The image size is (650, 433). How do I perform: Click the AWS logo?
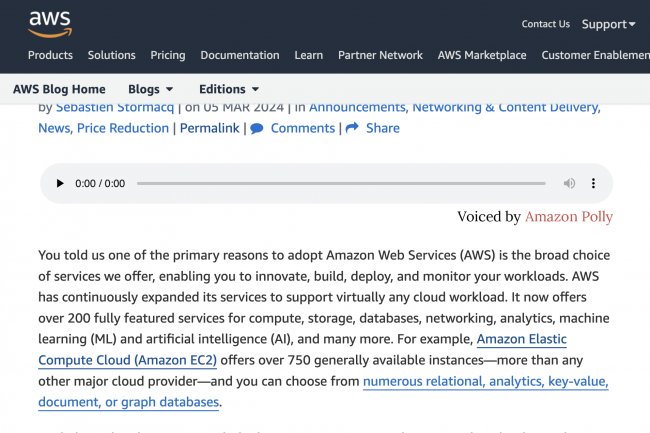pyautogui.click(x=48, y=21)
